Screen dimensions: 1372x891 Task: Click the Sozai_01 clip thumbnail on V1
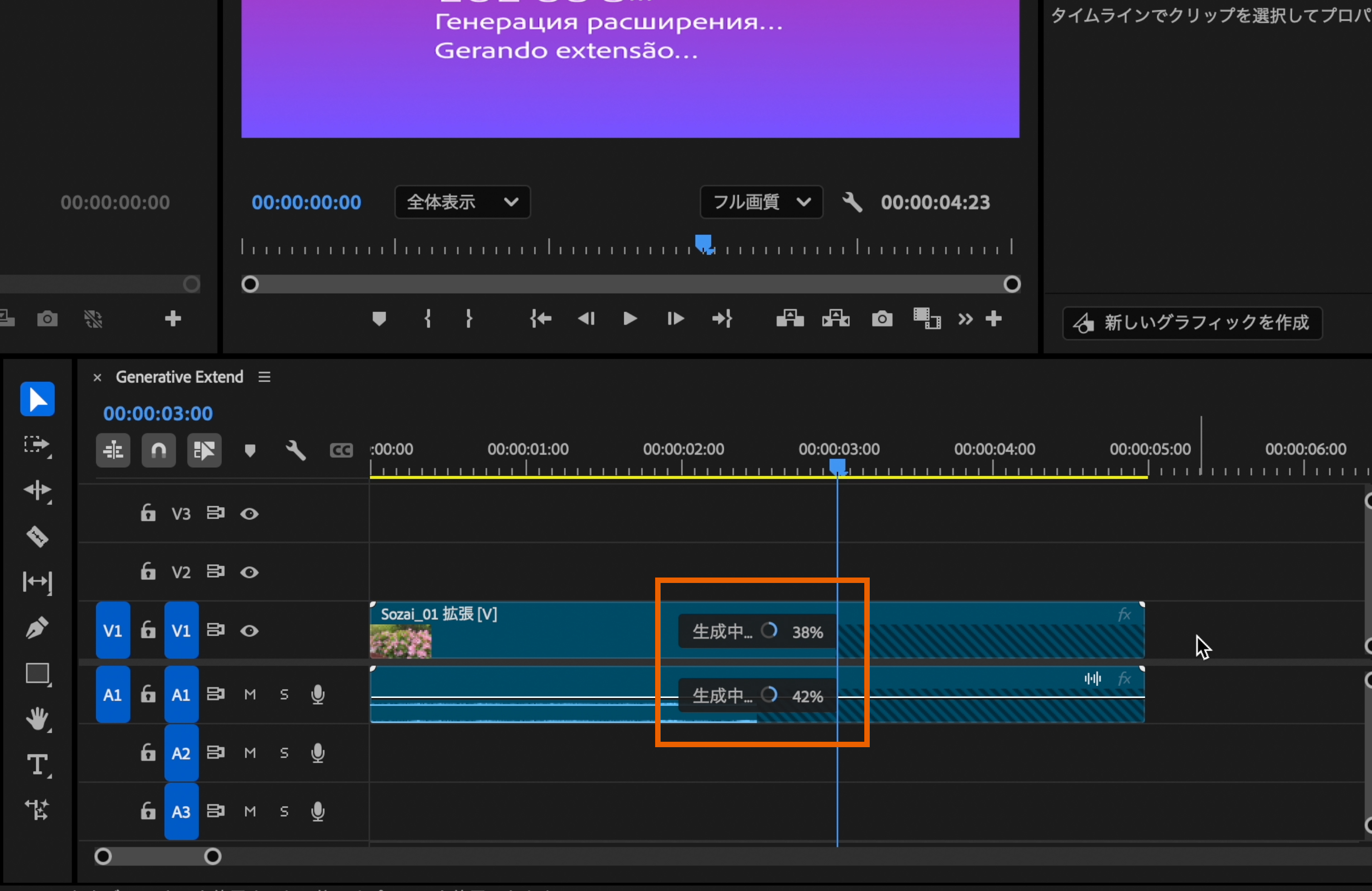pyautogui.click(x=401, y=641)
